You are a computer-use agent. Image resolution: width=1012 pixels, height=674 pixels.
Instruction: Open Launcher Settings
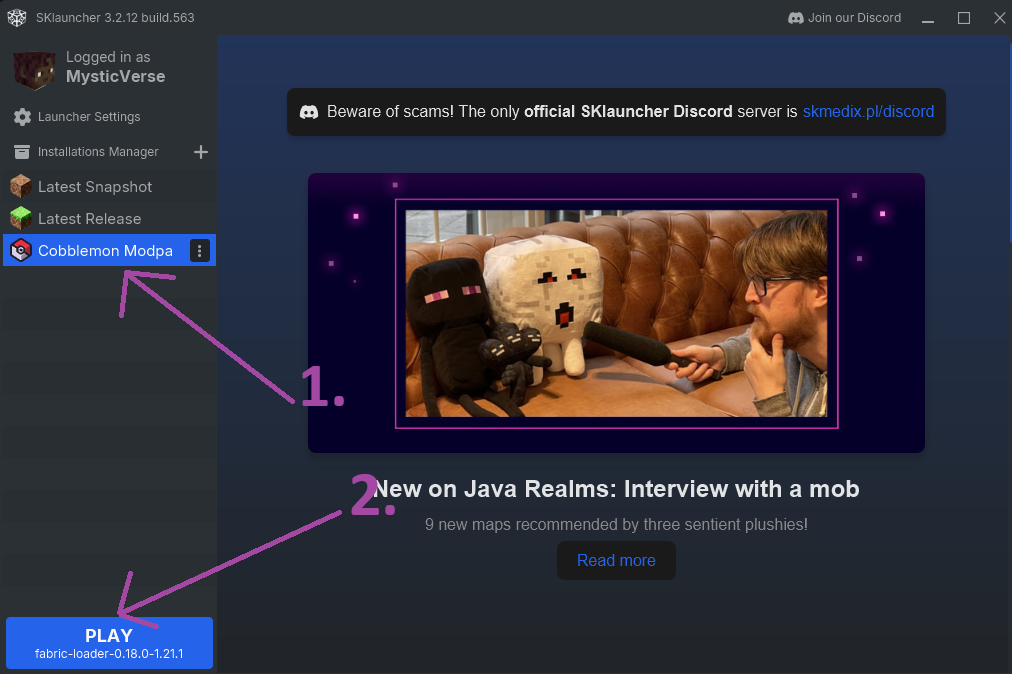click(x=89, y=117)
